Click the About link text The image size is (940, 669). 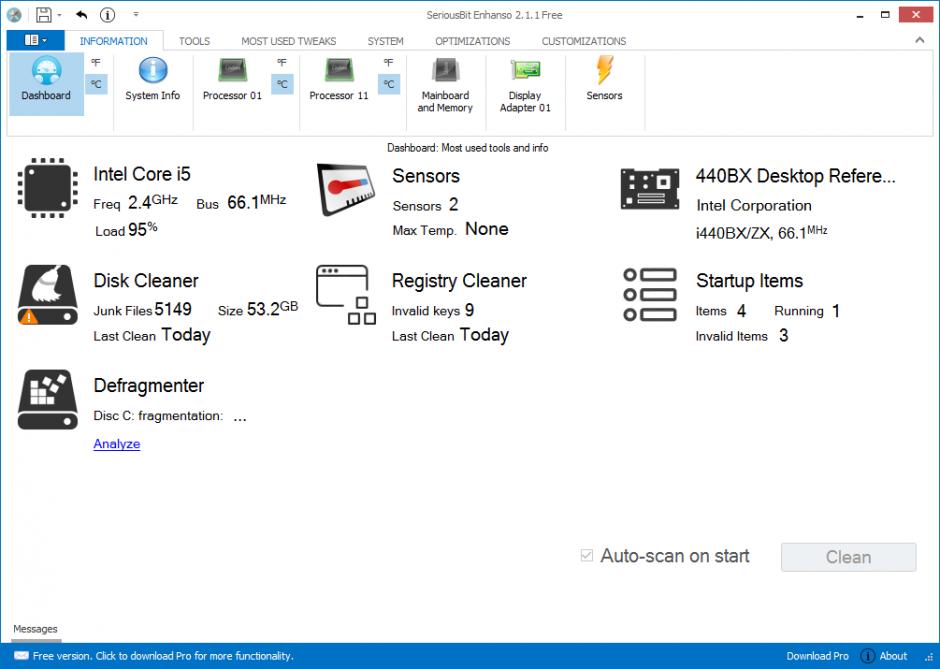pyautogui.click(x=893, y=656)
